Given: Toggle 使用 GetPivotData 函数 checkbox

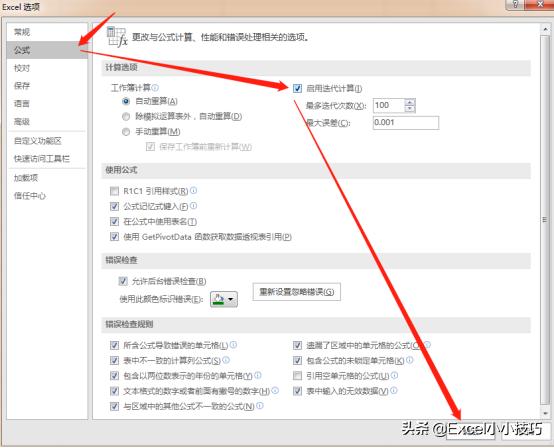Looking at the screenshot, I should click(114, 237).
